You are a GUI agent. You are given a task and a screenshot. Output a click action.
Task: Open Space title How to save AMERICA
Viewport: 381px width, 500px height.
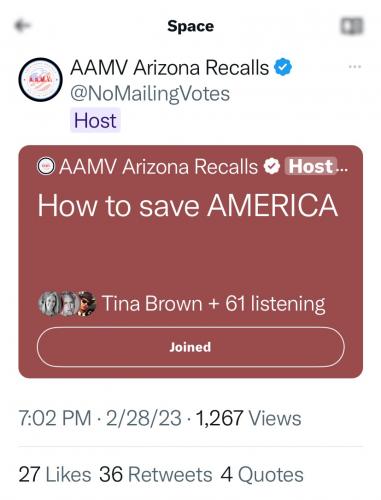(x=188, y=205)
